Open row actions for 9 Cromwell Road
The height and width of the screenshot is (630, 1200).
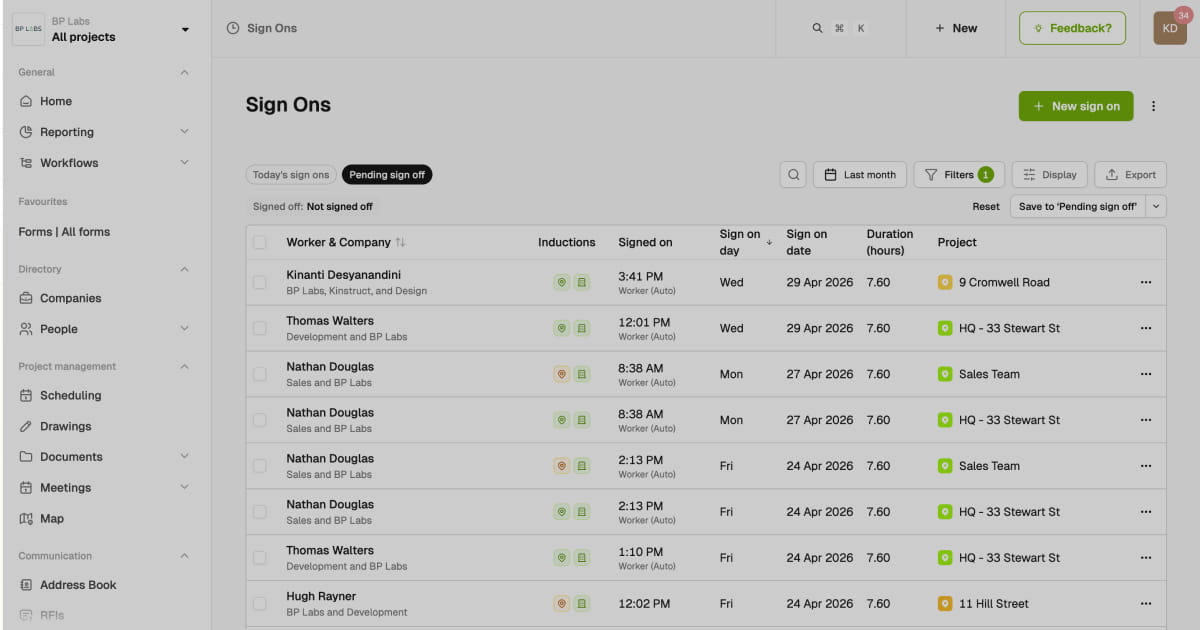coord(1146,283)
